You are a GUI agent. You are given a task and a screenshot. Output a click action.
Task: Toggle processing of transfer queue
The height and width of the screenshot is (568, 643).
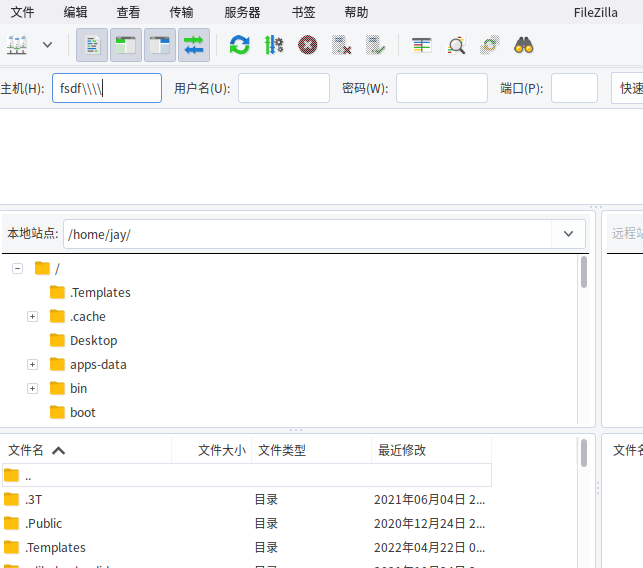click(274, 45)
